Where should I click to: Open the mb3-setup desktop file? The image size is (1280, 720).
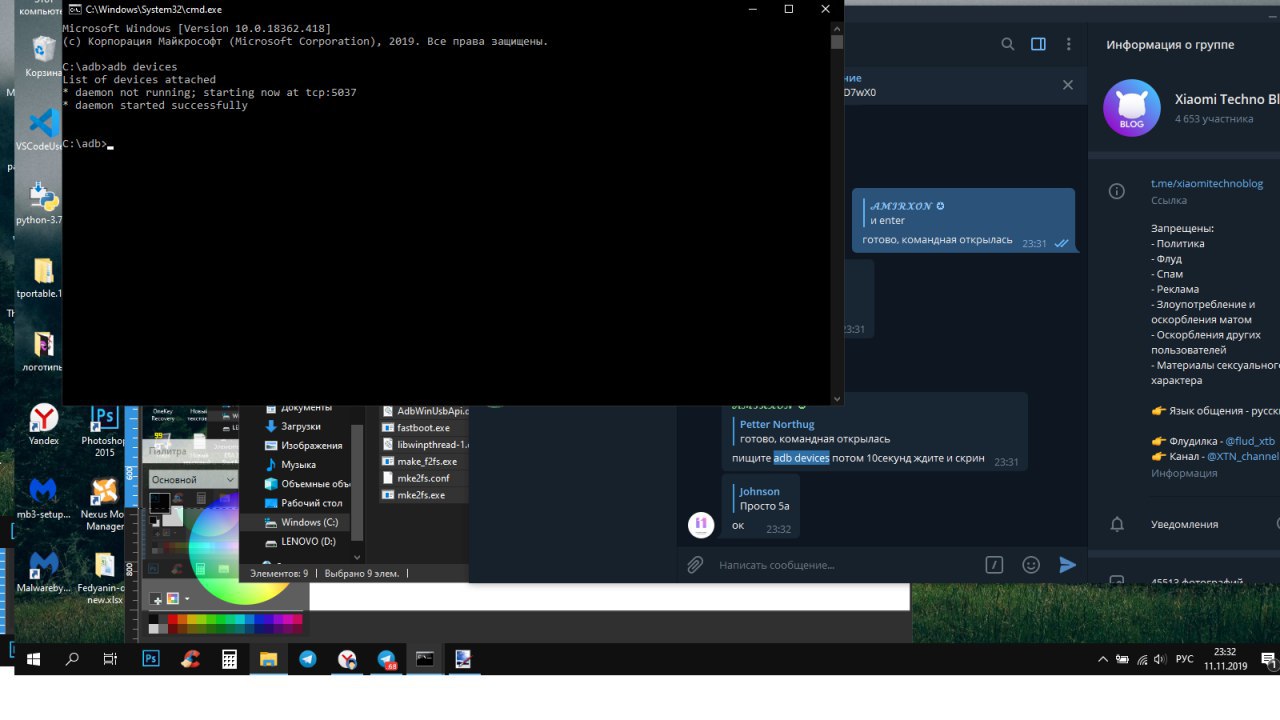pos(43,498)
